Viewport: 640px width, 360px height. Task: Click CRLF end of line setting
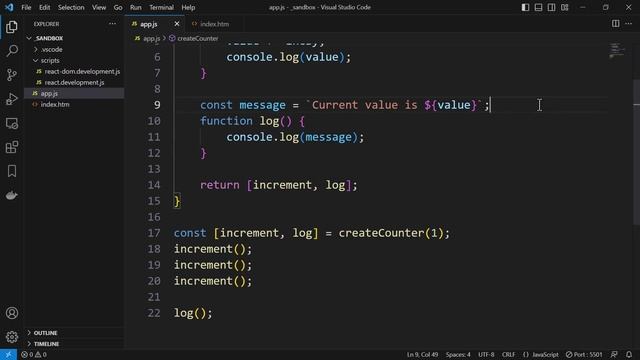[509, 355]
